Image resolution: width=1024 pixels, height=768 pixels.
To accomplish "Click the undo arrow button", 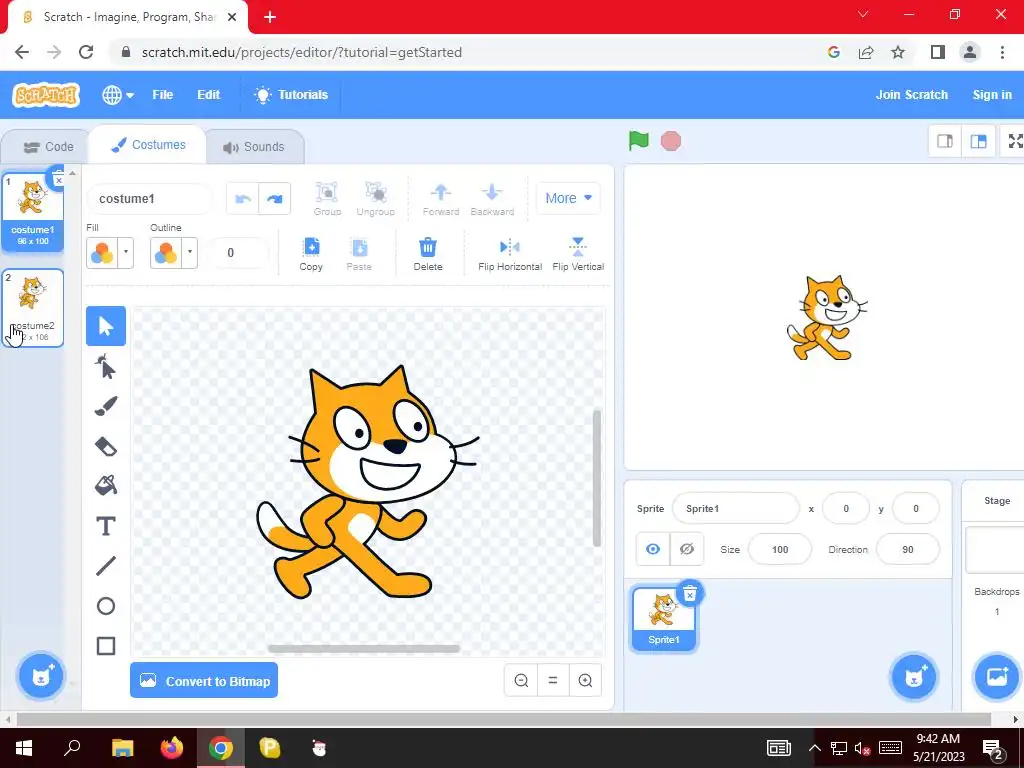I will coord(243,199).
